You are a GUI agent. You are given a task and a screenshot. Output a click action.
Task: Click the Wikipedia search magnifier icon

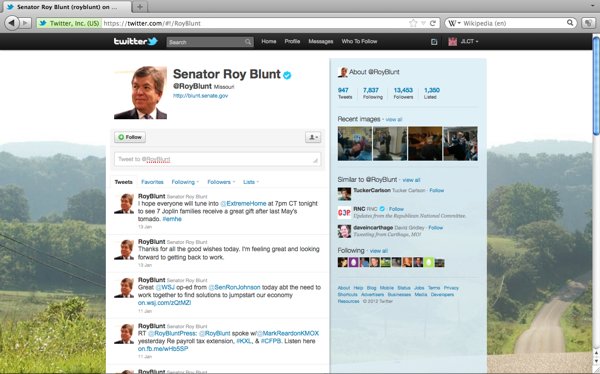click(570, 23)
